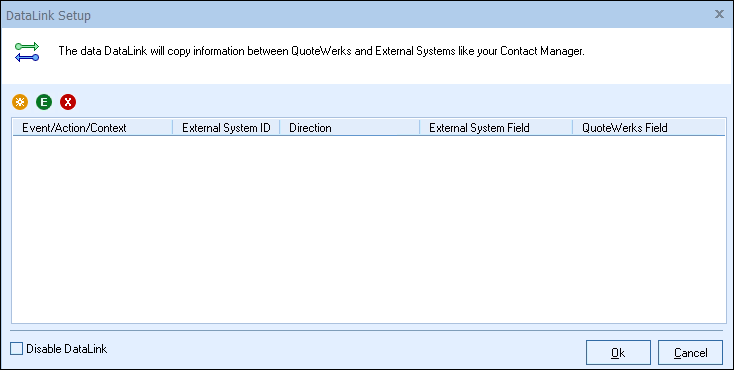Click the orange New mapping icon
This screenshot has height=370, width=734.
pyautogui.click(x=20, y=102)
